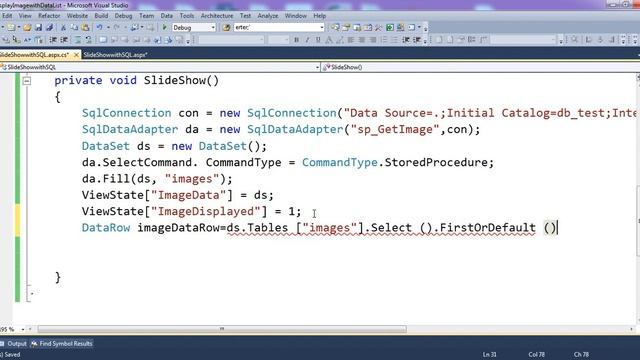This screenshot has height=360, width=640.
Task: Click inside the find text input box
Action: (x=276, y=27)
